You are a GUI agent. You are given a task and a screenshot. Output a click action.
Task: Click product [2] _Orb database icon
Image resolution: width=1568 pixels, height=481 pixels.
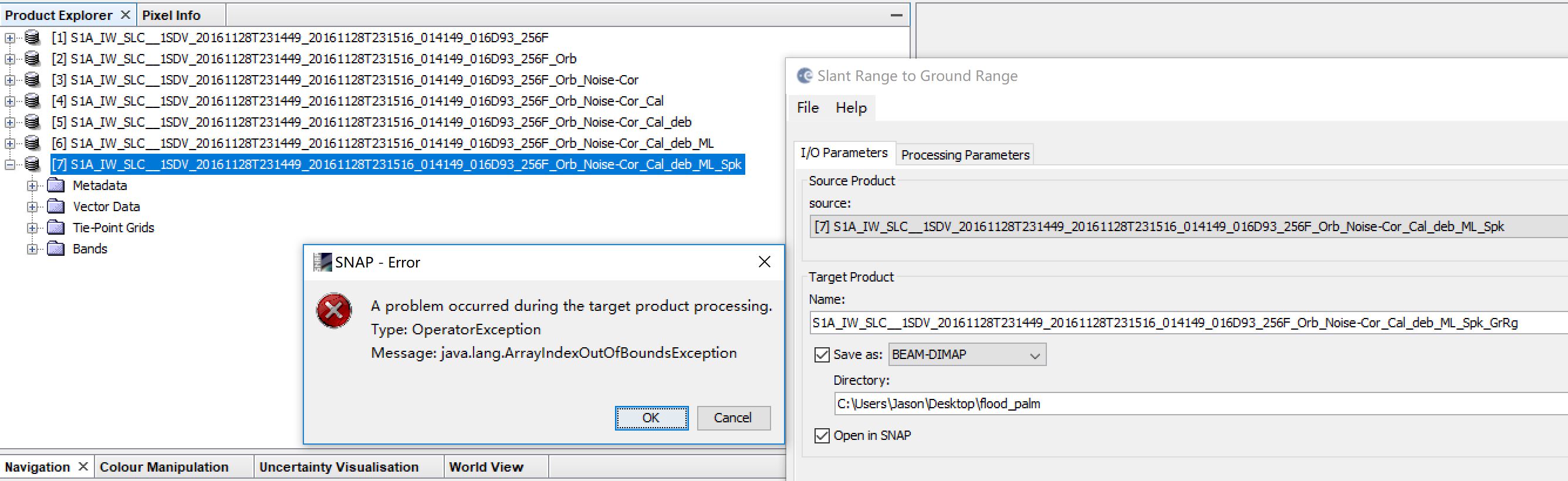pyautogui.click(x=32, y=59)
